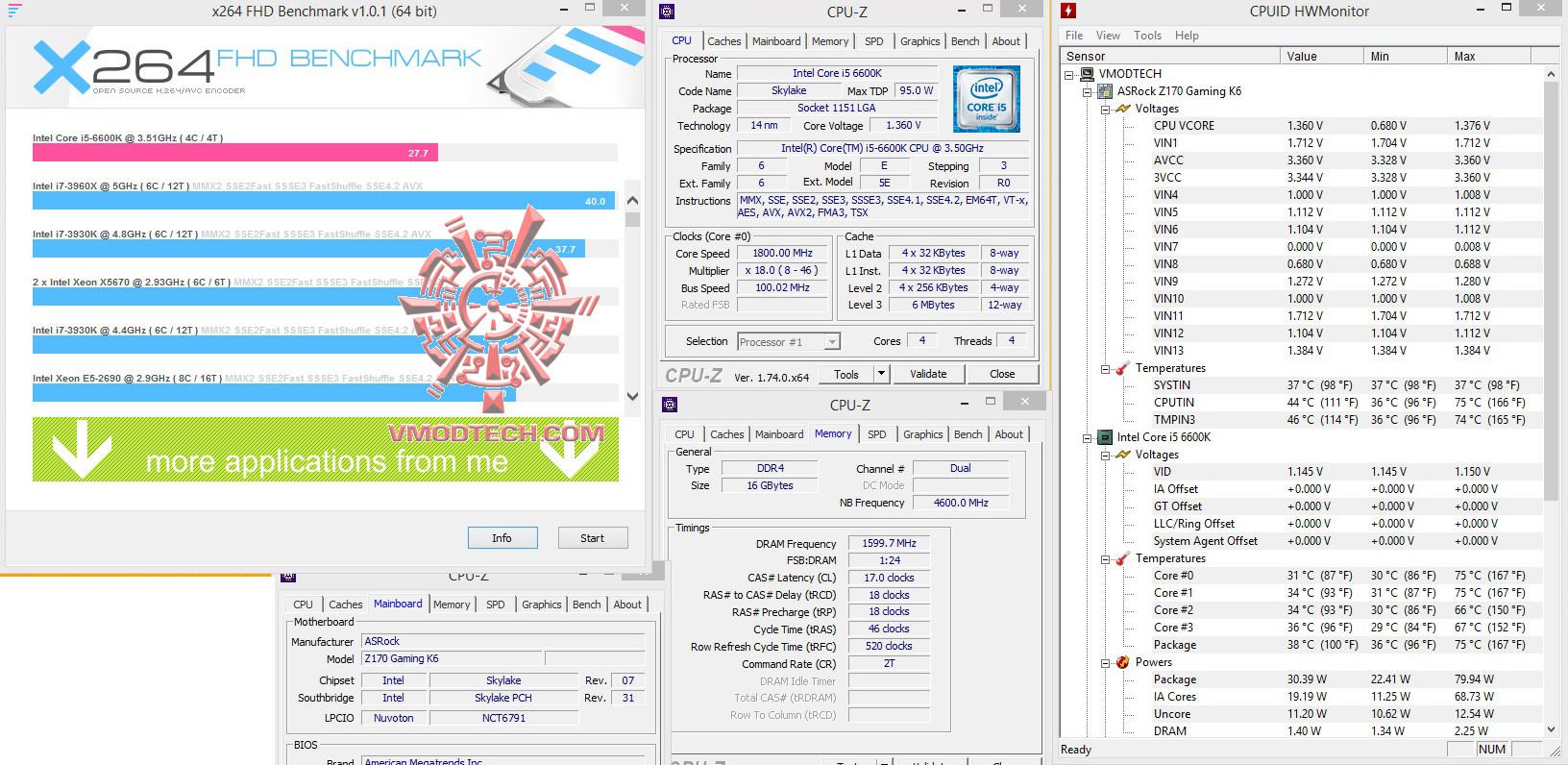Click the HWMonitor scrollbar down arrow
The width and height of the screenshot is (1568, 765).
(1551, 730)
